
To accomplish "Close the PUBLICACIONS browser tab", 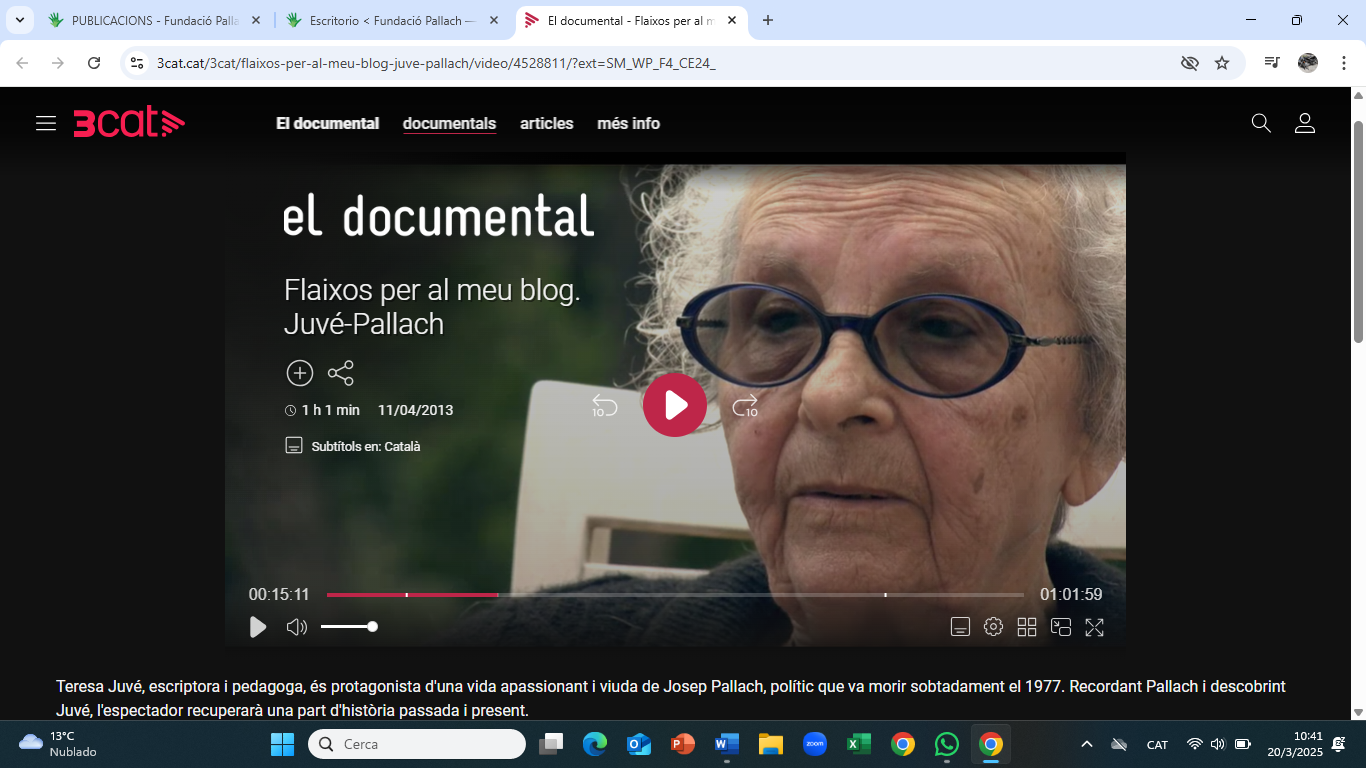I will (x=257, y=20).
